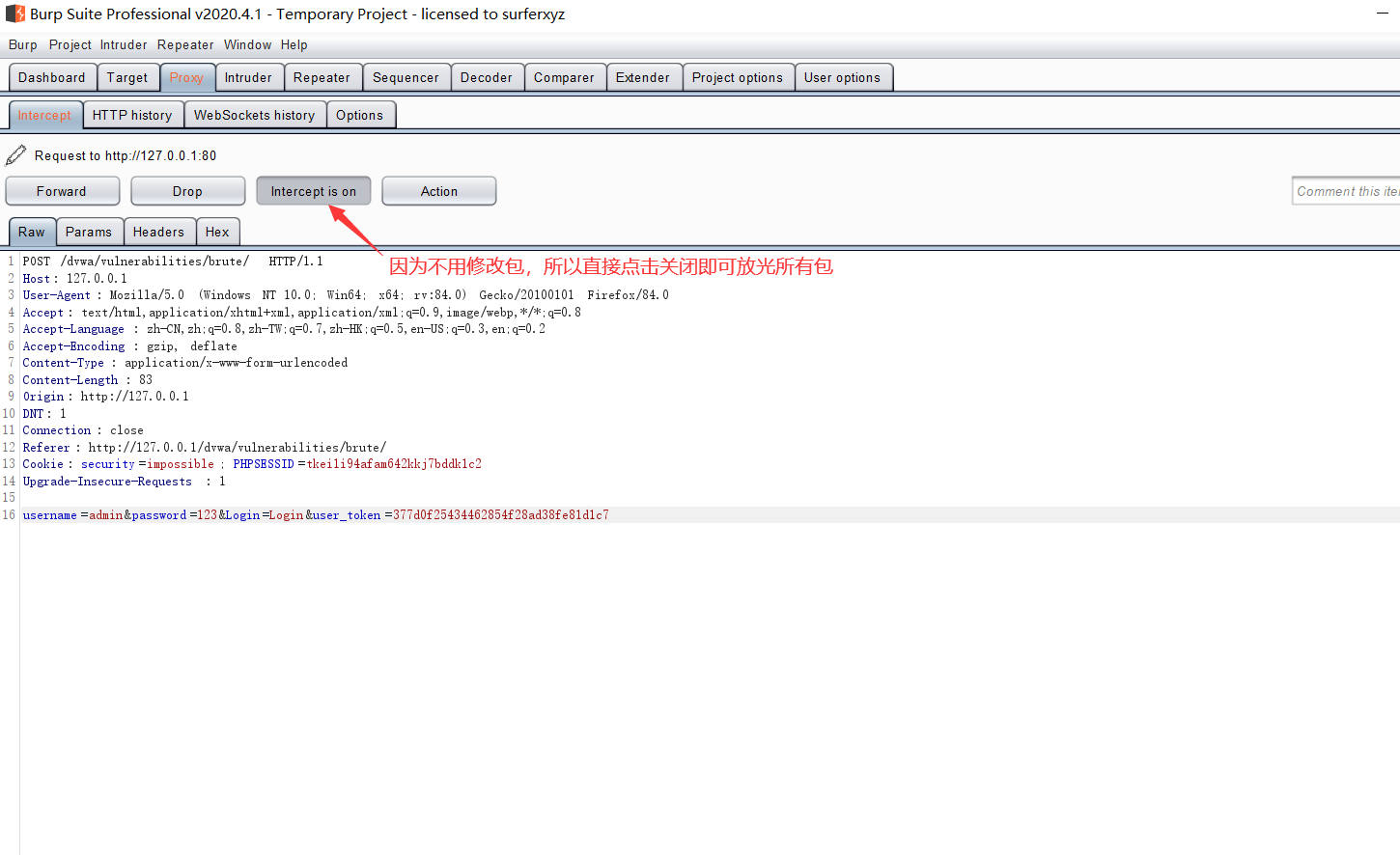Image resolution: width=1400 pixels, height=855 pixels.
Task: Drop the intercepted request
Action: [187, 191]
